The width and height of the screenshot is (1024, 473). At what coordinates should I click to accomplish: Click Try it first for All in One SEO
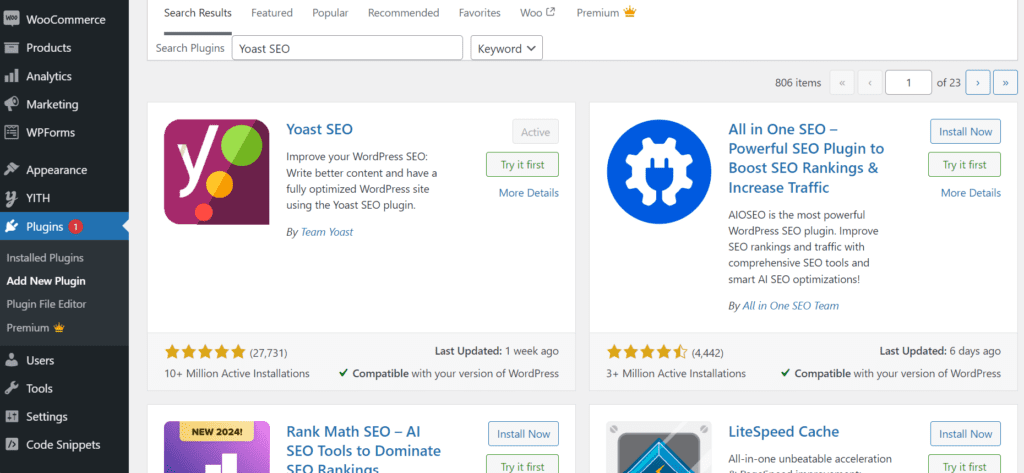tap(965, 165)
